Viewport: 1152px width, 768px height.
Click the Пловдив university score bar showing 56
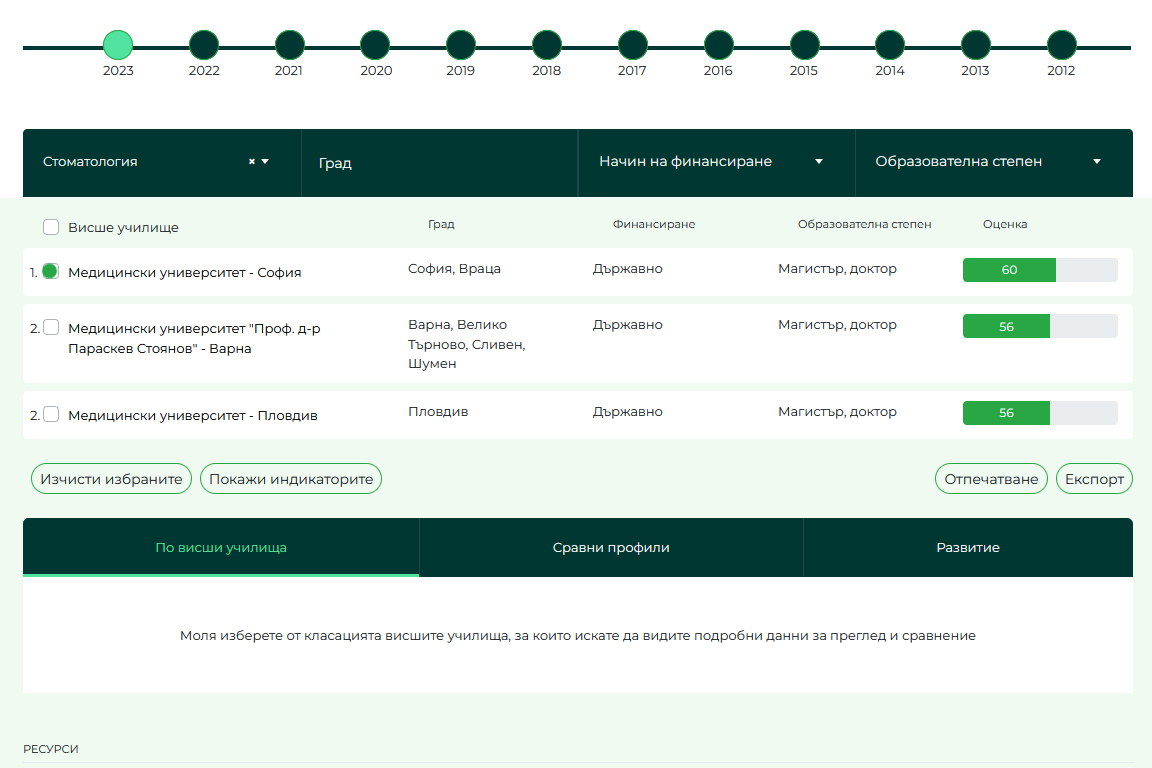tap(1040, 413)
